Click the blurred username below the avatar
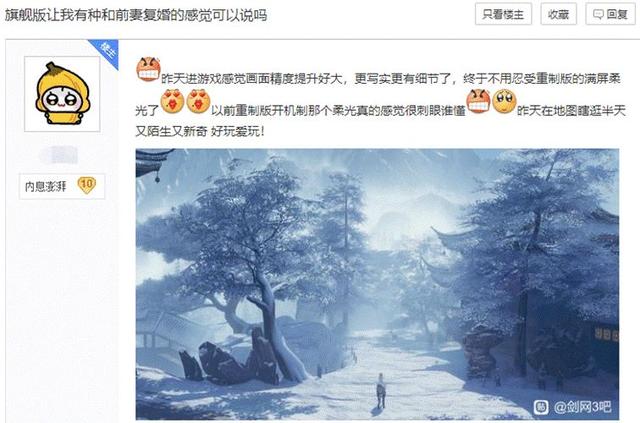Screen dimensions: 640x423 coord(60,154)
